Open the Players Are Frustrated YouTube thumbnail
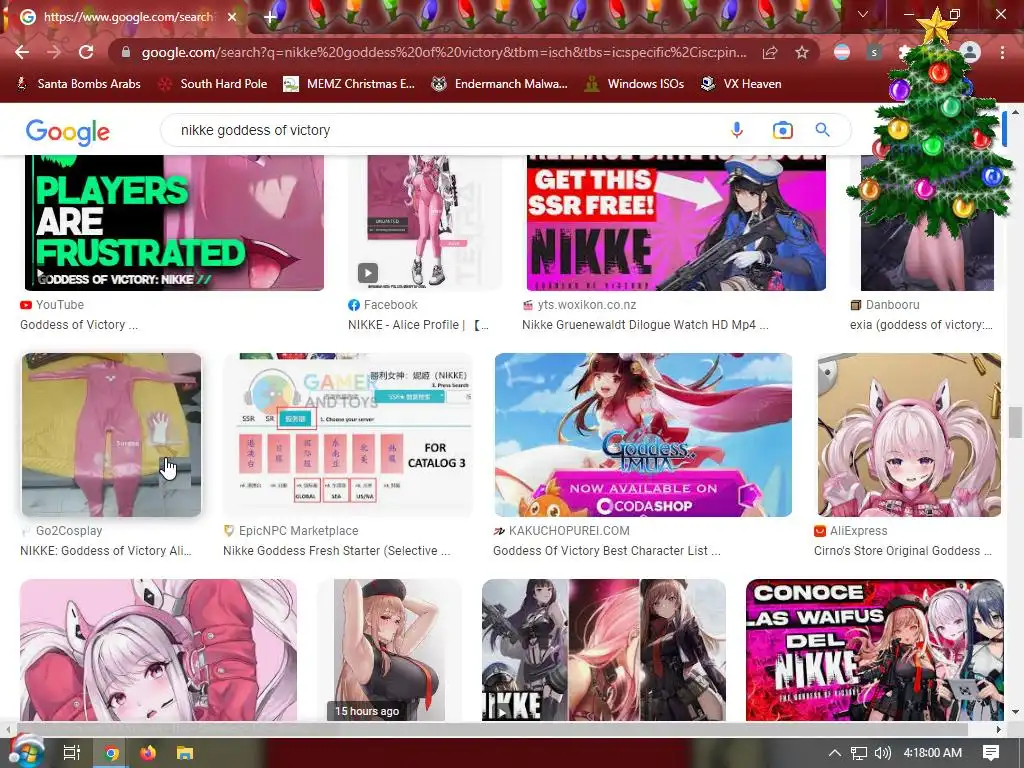This screenshot has width=1024, height=768. pos(174,223)
